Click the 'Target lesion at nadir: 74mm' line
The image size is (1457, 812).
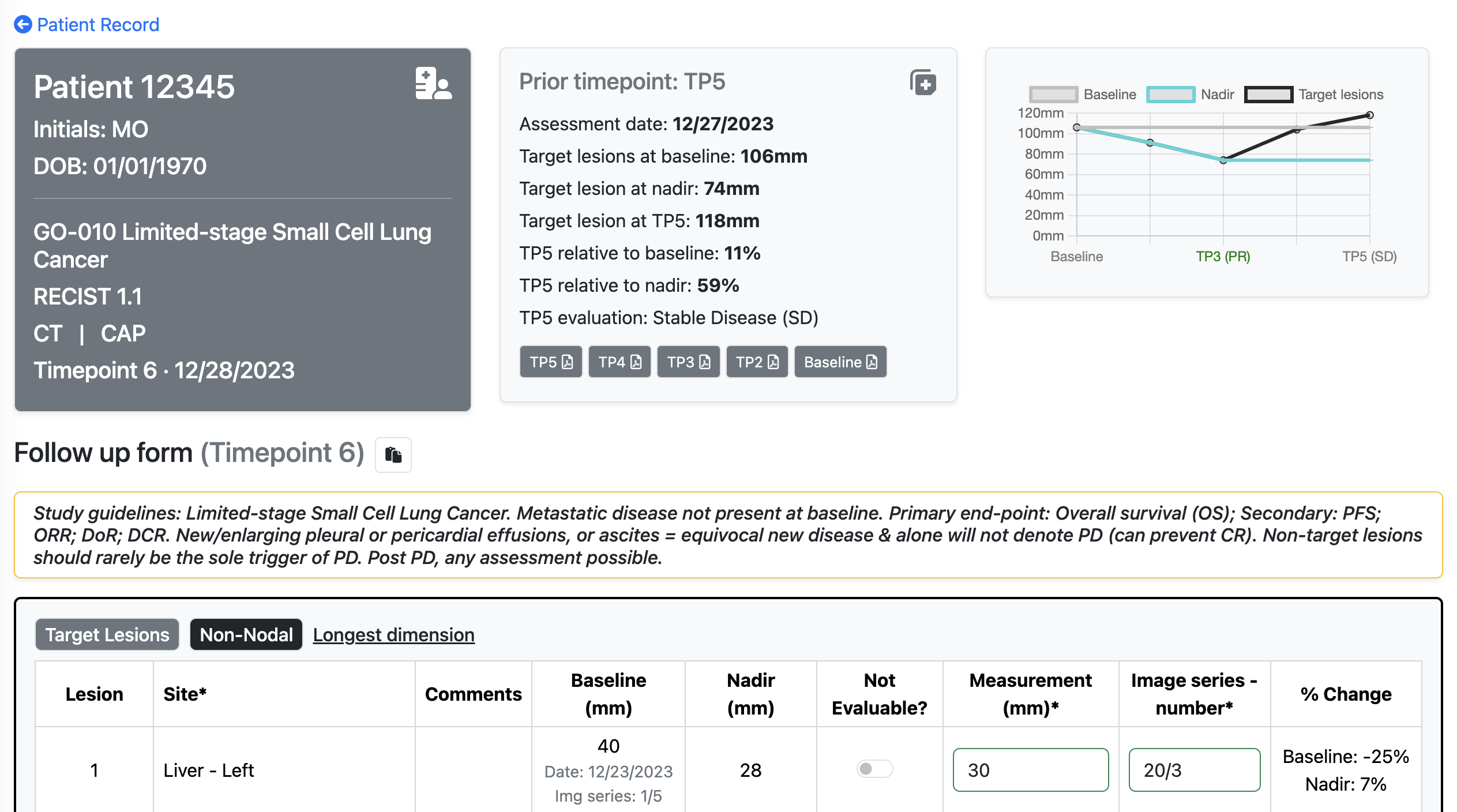pyautogui.click(x=639, y=189)
